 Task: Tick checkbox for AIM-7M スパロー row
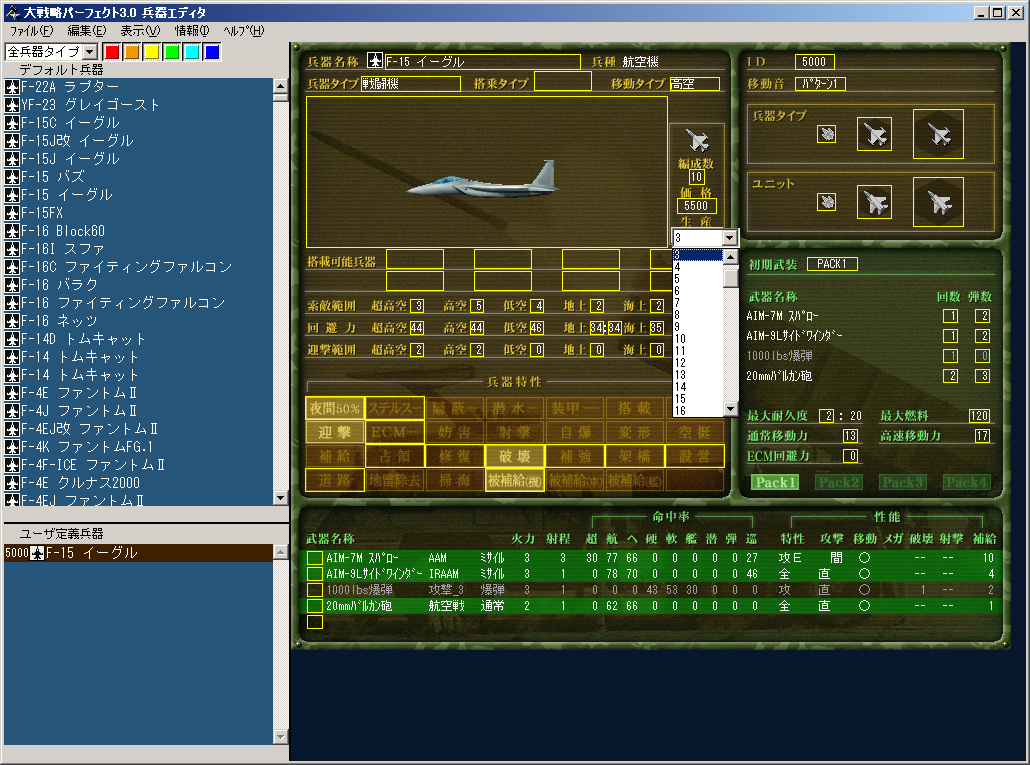tap(315, 557)
